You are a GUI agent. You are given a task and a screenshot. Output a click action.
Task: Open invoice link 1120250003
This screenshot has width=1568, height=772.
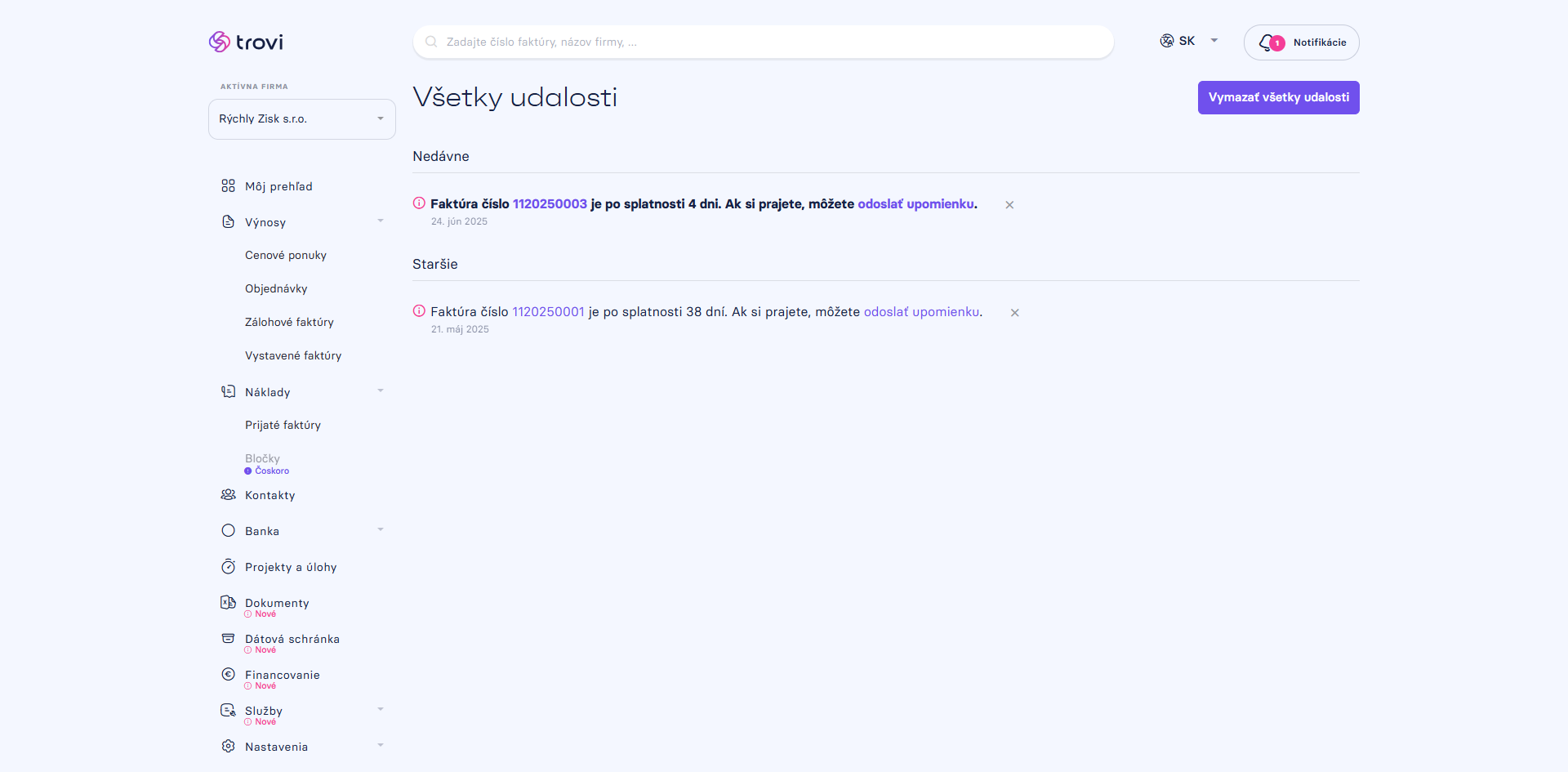550,204
